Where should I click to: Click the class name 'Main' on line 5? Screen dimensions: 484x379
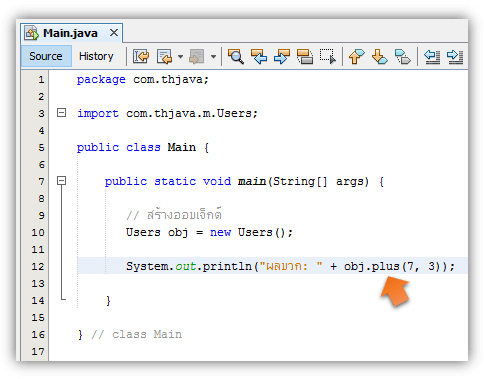click(x=182, y=147)
